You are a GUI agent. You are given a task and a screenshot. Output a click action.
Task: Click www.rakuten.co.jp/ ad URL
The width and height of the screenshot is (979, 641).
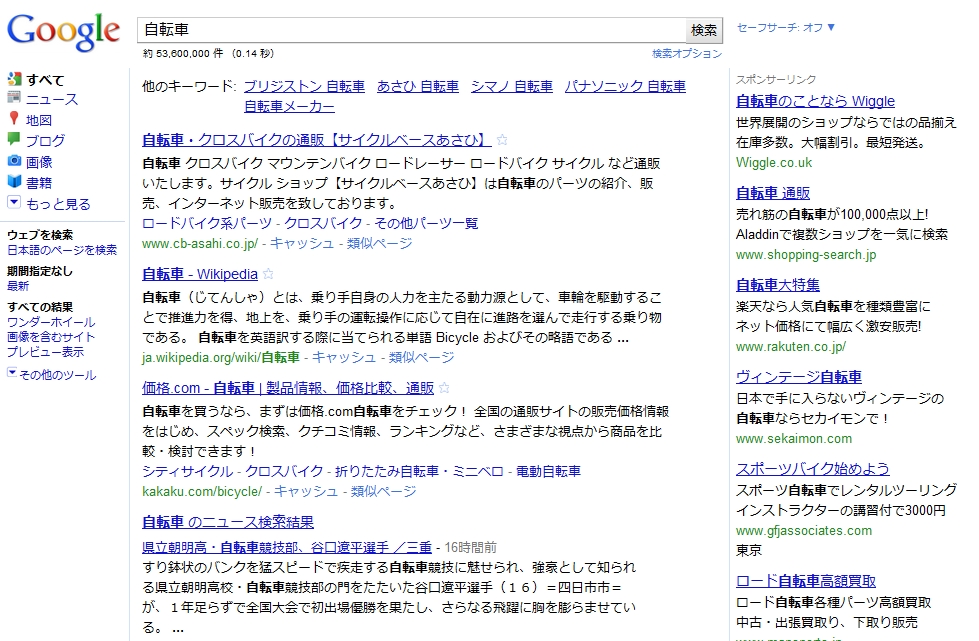[790, 346]
